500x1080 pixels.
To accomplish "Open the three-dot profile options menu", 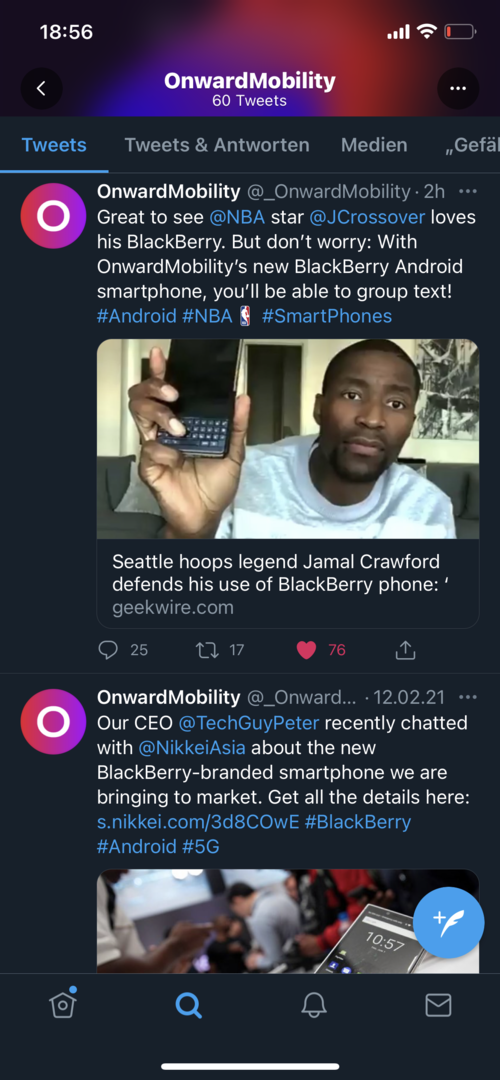I will [458, 88].
